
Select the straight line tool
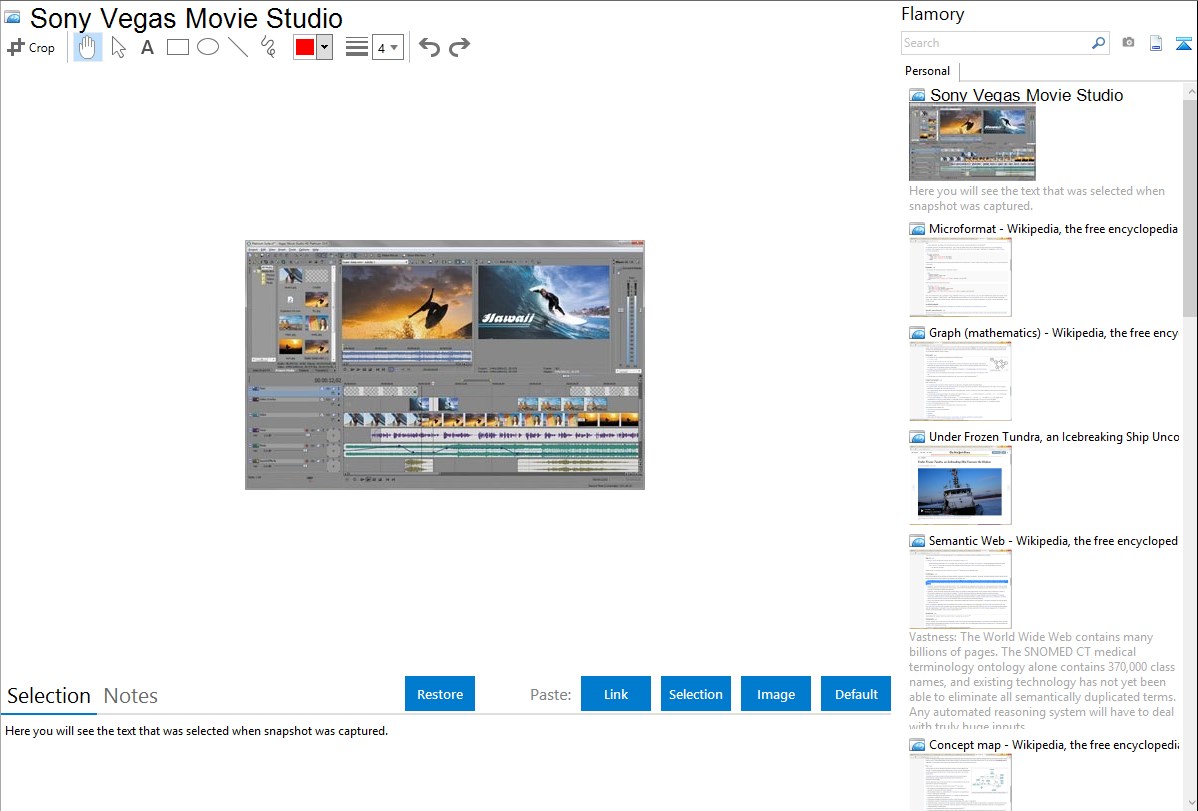(x=238, y=47)
